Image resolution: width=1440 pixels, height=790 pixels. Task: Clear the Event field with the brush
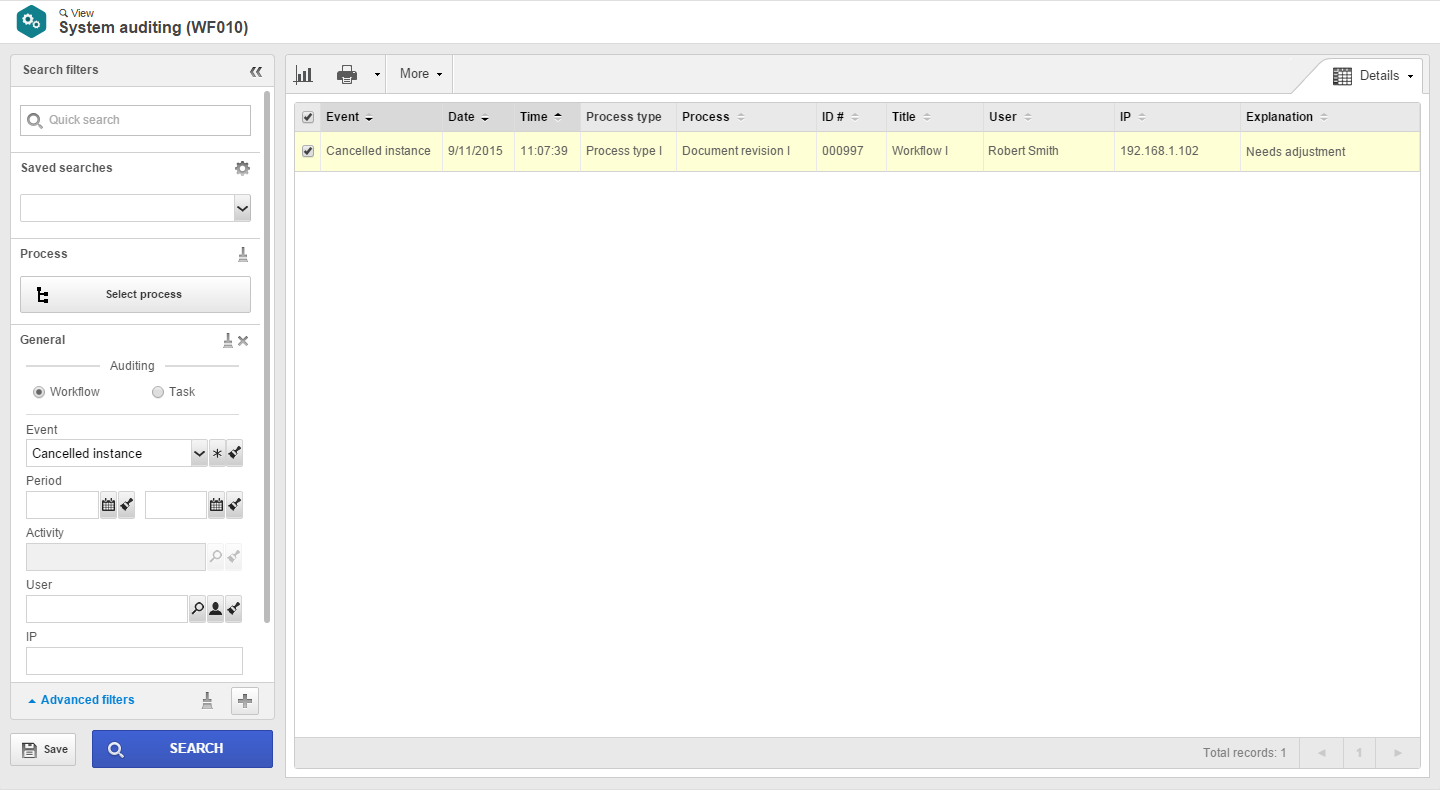click(x=234, y=453)
